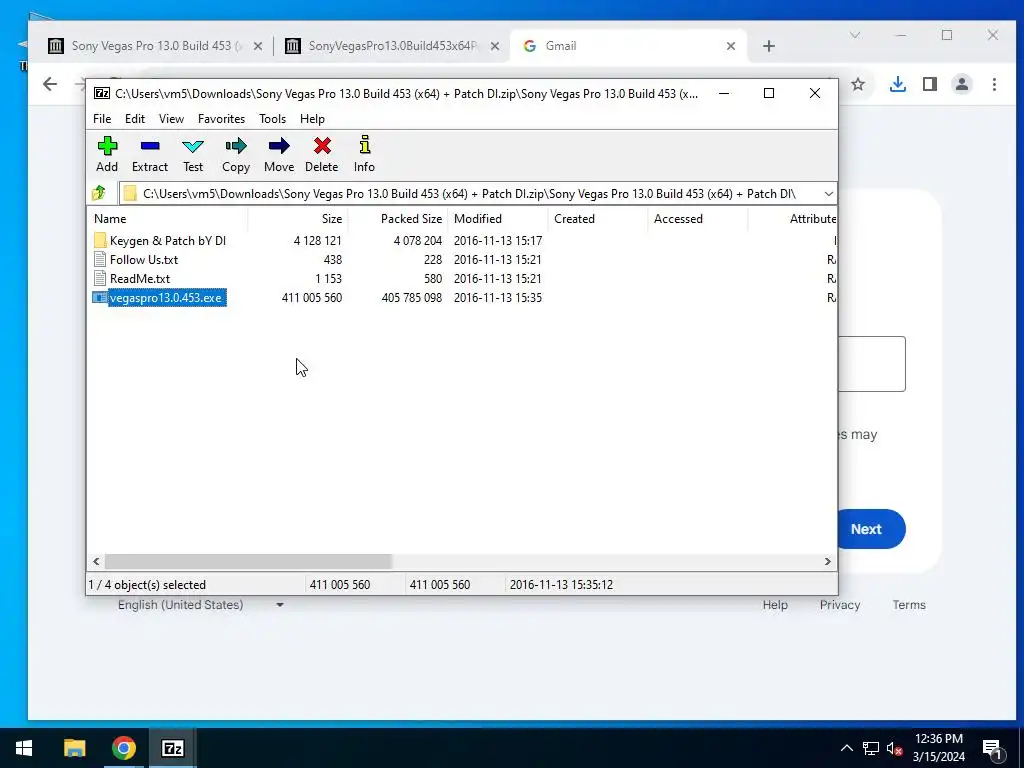1024x768 pixels.
Task: Open the Favorites menu
Action: 221,119
